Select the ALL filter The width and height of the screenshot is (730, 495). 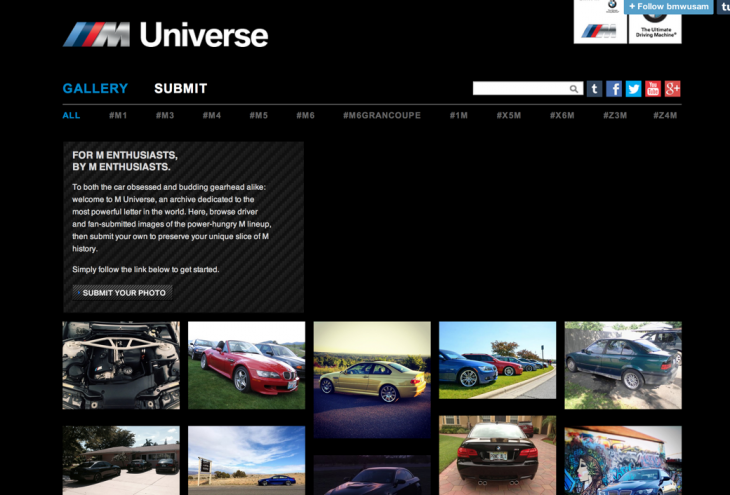(x=71, y=116)
